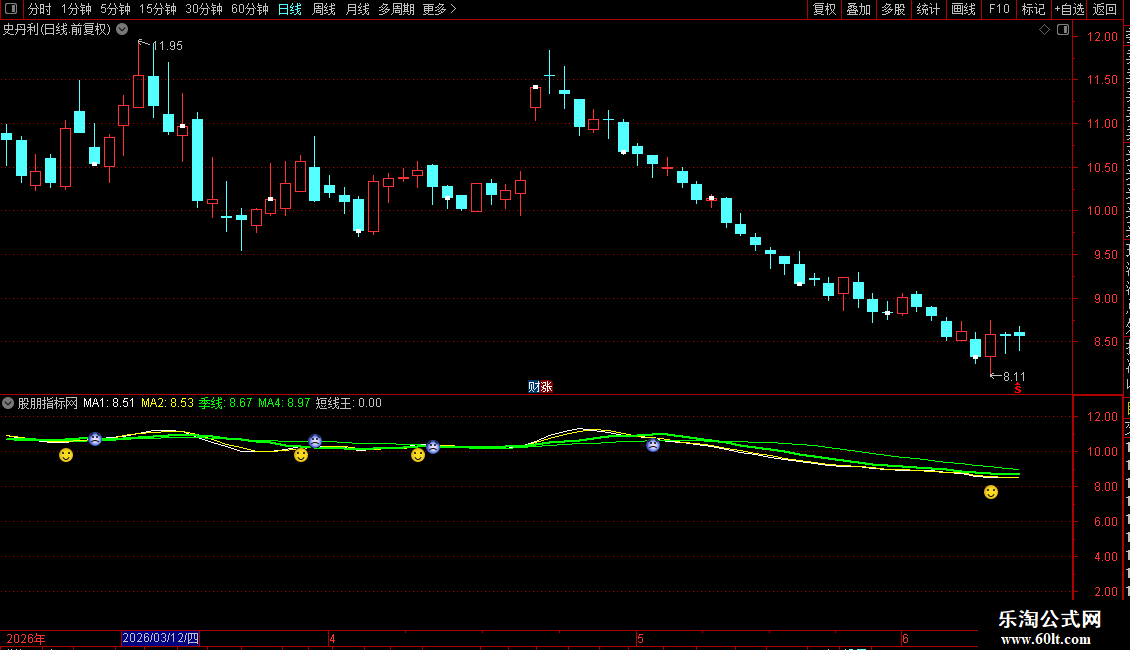Click the 财 finance marker
1130x650 pixels.
(x=534, y=387)
